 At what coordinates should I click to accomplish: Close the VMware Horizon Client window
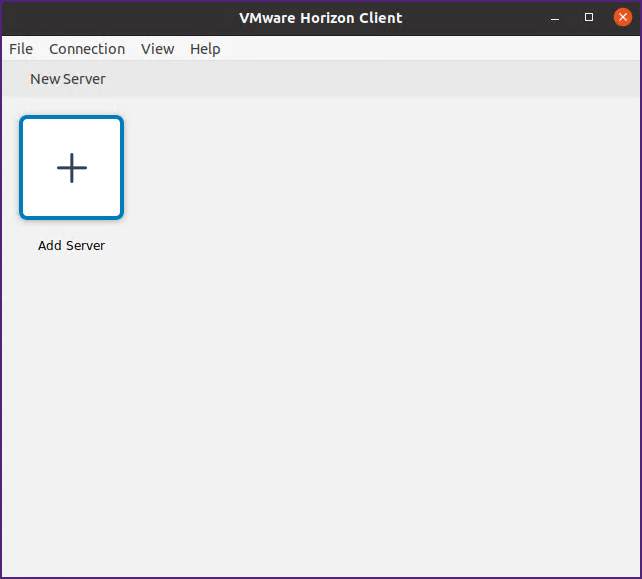[x=622, y=17]
